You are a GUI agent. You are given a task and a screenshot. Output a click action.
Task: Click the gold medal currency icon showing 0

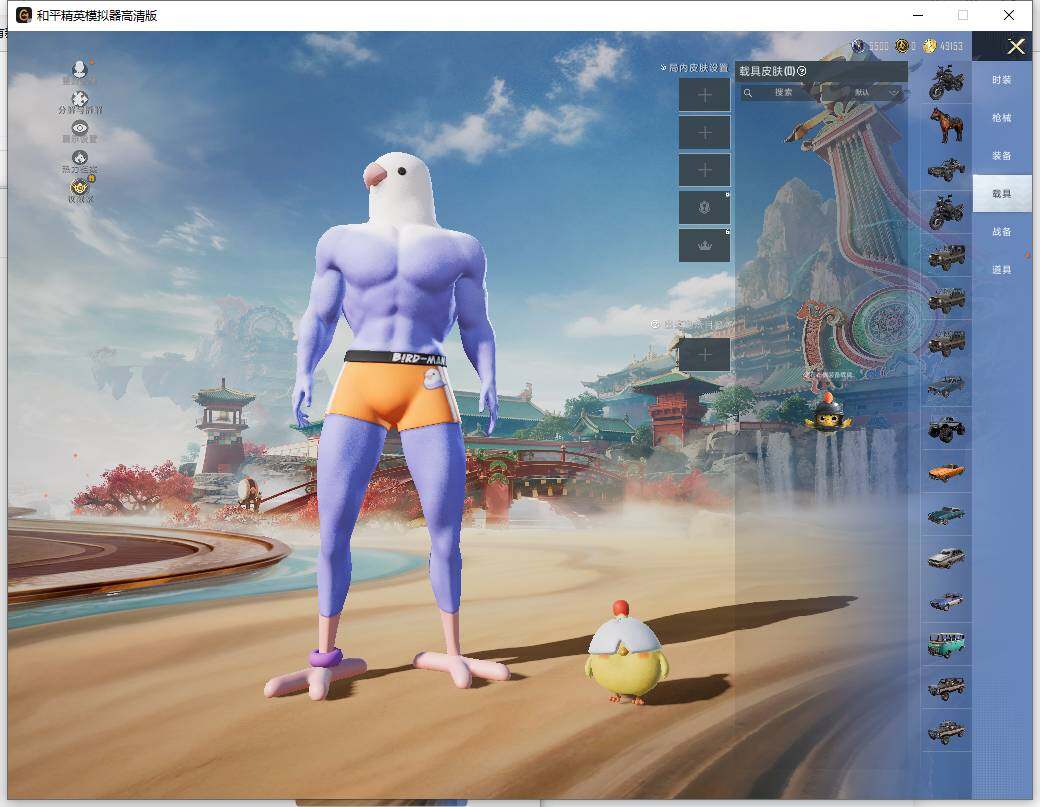point(902,46)
